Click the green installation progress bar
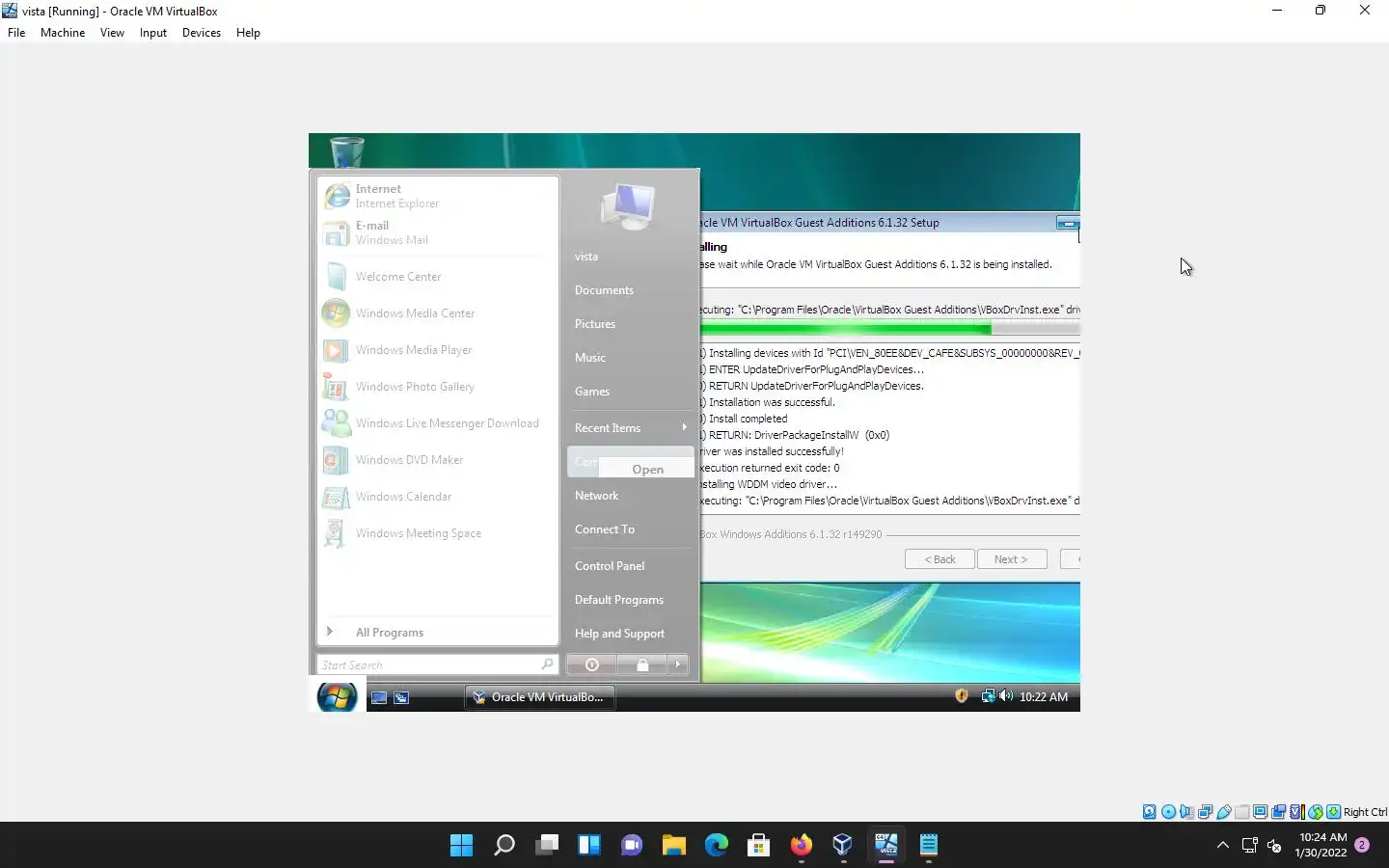 (x=890, y=329)
